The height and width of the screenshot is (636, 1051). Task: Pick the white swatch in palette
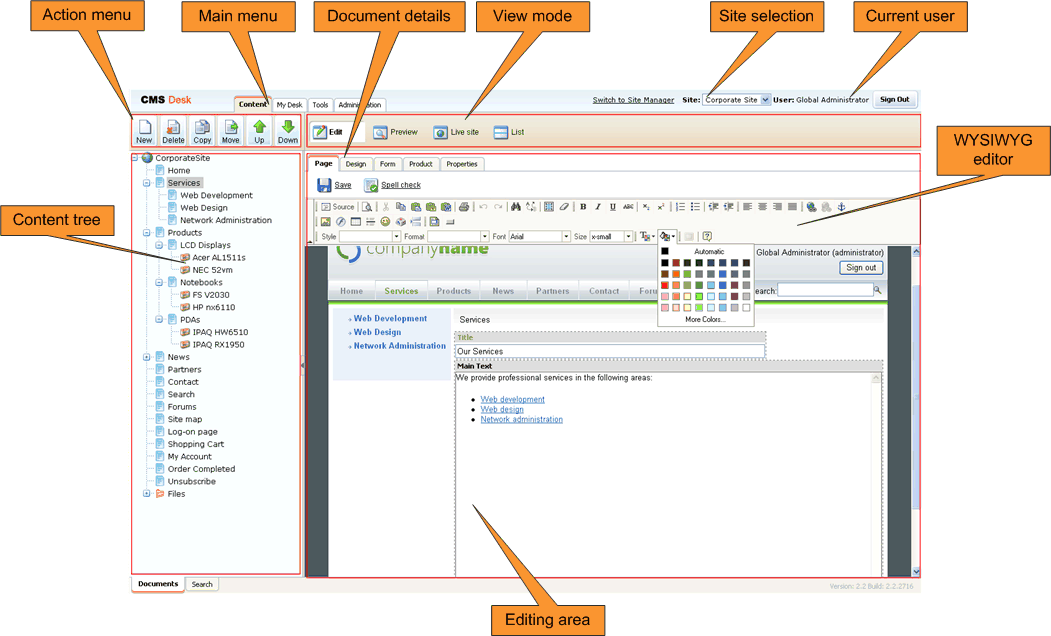coord(746,308)
